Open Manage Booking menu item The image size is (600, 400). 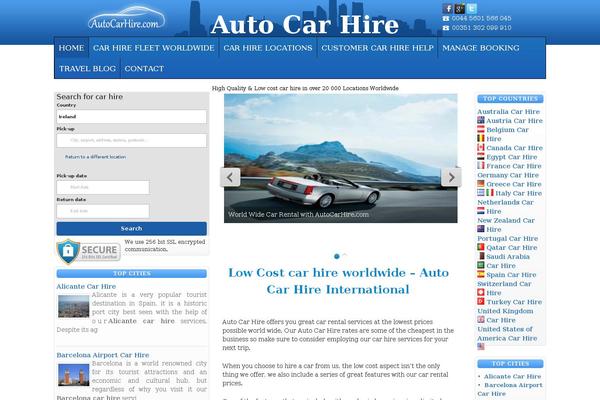click(x=481, y=48)
